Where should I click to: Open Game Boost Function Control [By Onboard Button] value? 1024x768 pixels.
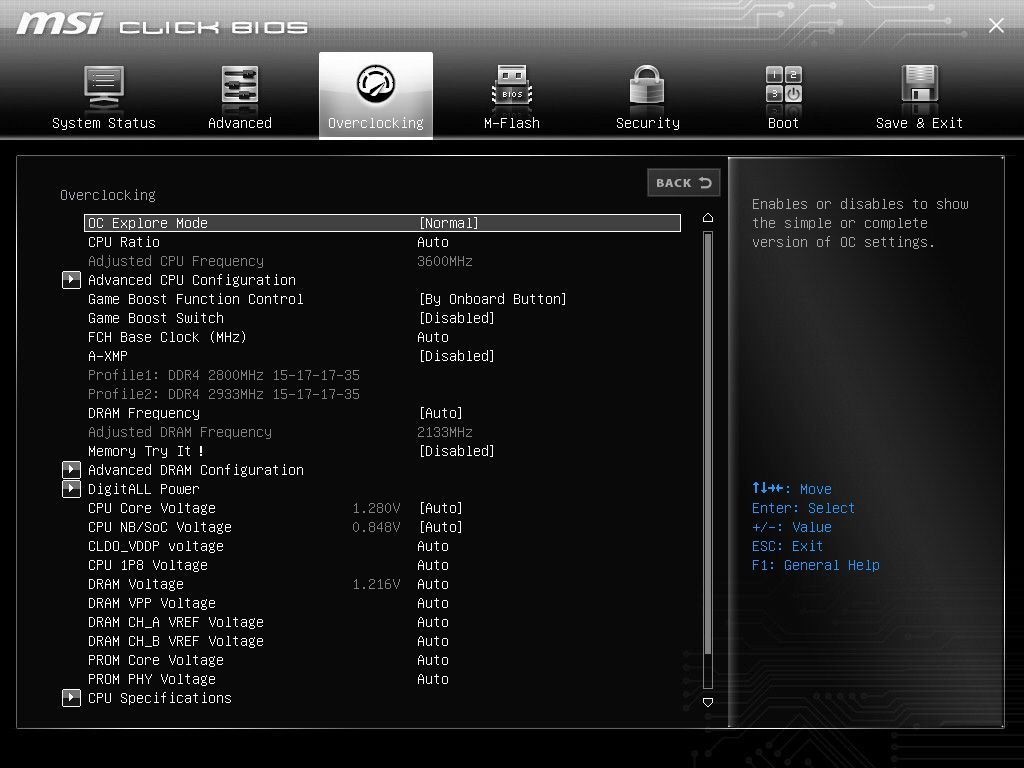[x=492, y=300]
